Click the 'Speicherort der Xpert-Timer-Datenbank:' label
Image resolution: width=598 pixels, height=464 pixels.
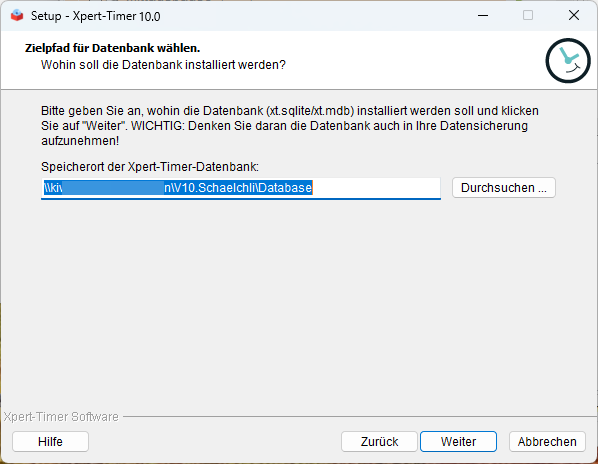coord(150,167)
